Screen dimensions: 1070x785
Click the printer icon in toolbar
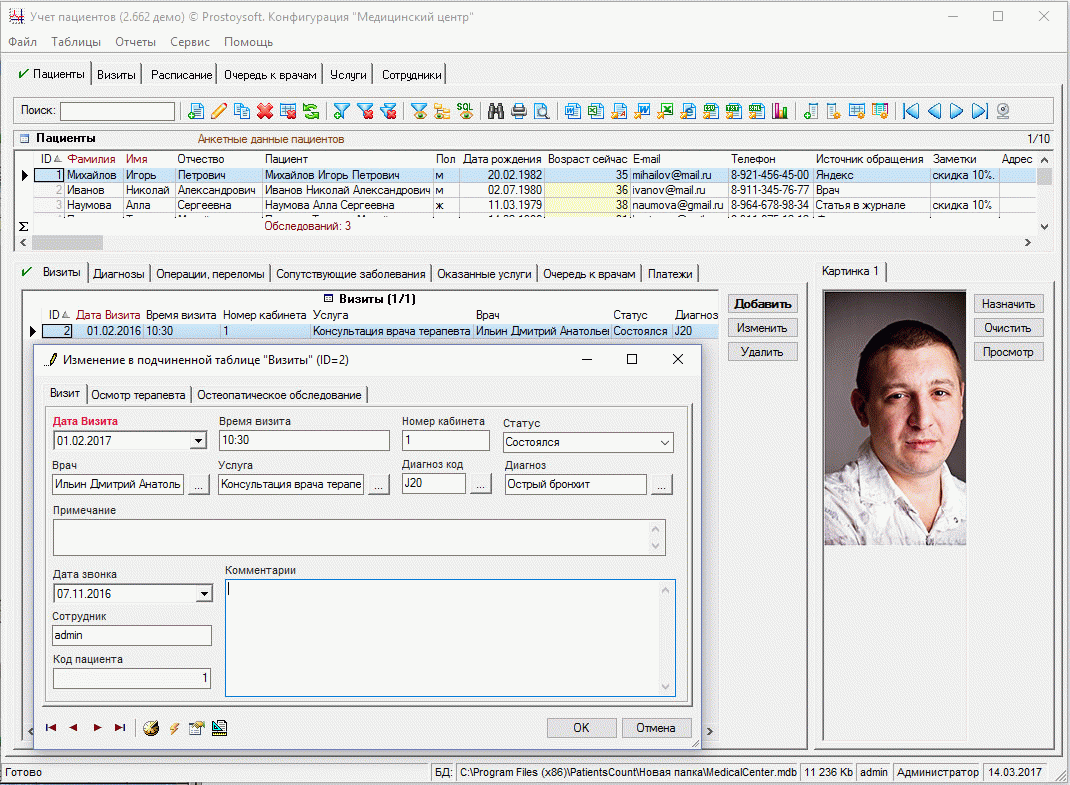click(x=519, y=111)
